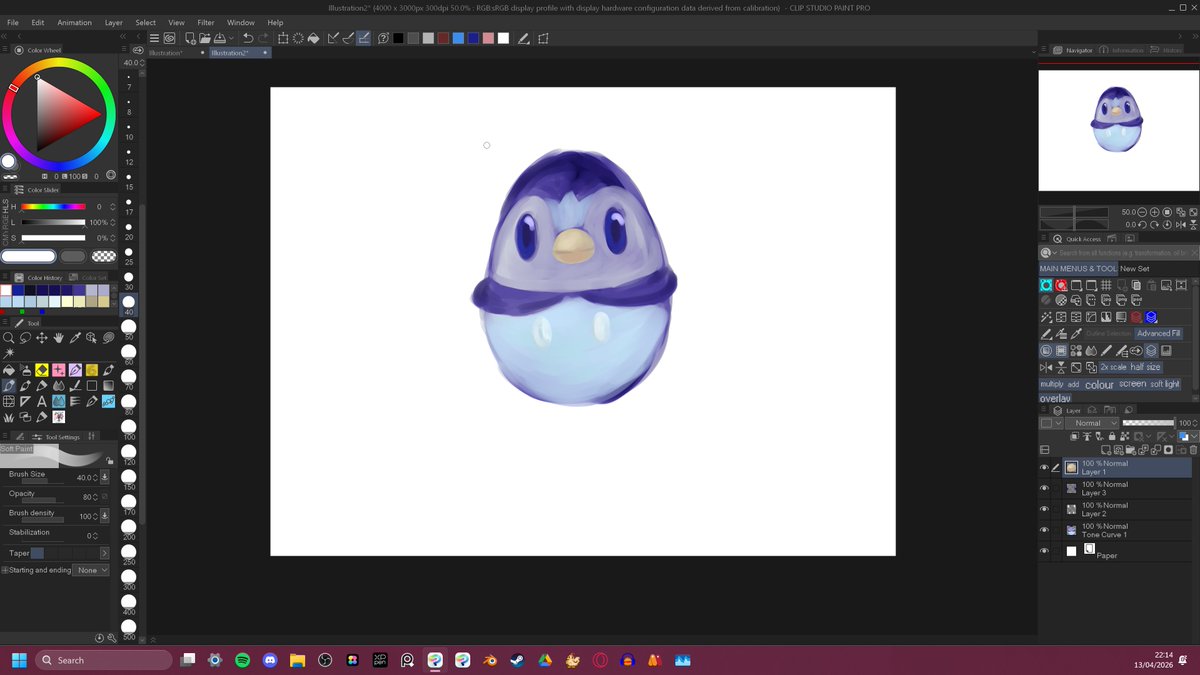Select the Lasso selection tool
Screen dimensions: 1200x675
(25, 338)
